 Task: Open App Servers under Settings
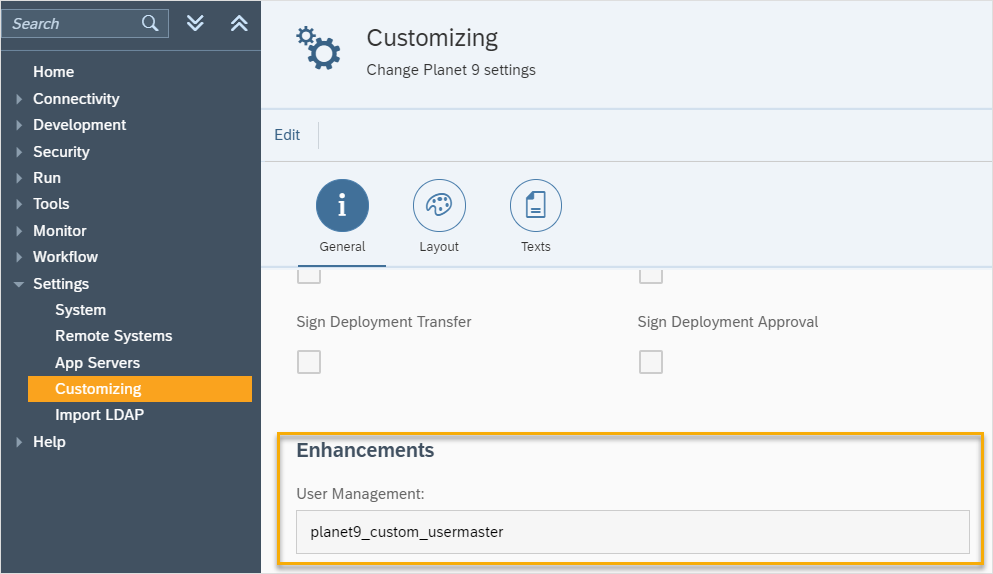97,363
